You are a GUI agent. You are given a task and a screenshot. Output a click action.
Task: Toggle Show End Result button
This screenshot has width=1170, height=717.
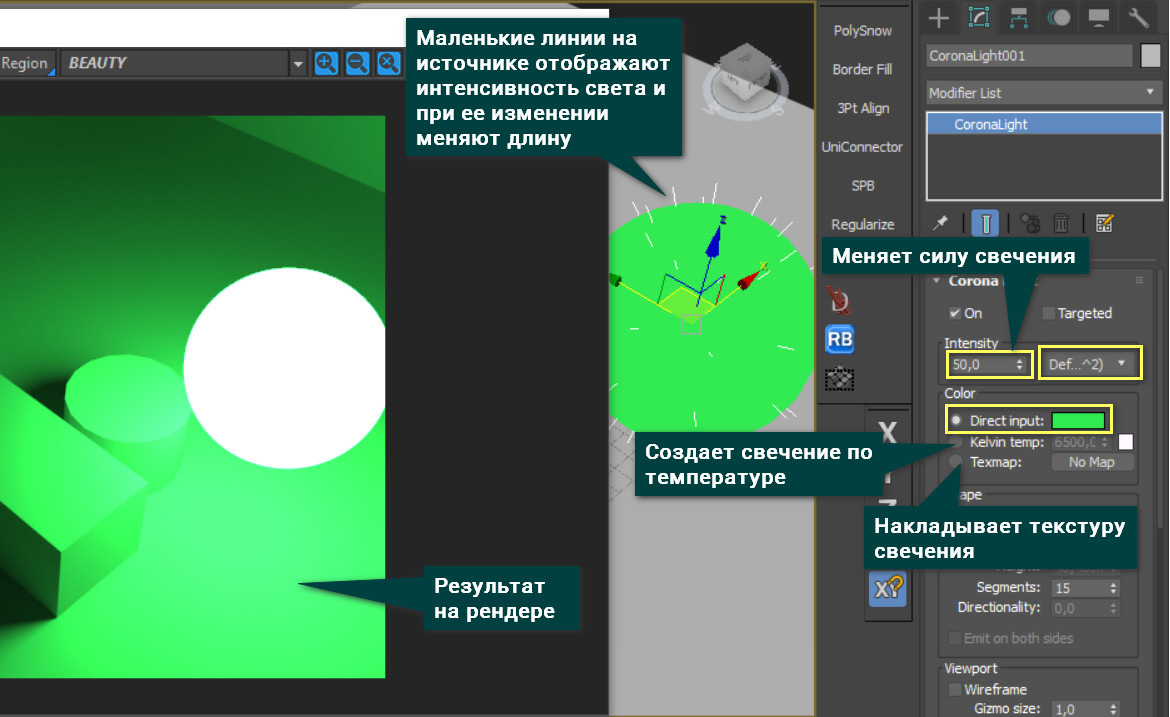pyautogui.click(x=985, y=223)
